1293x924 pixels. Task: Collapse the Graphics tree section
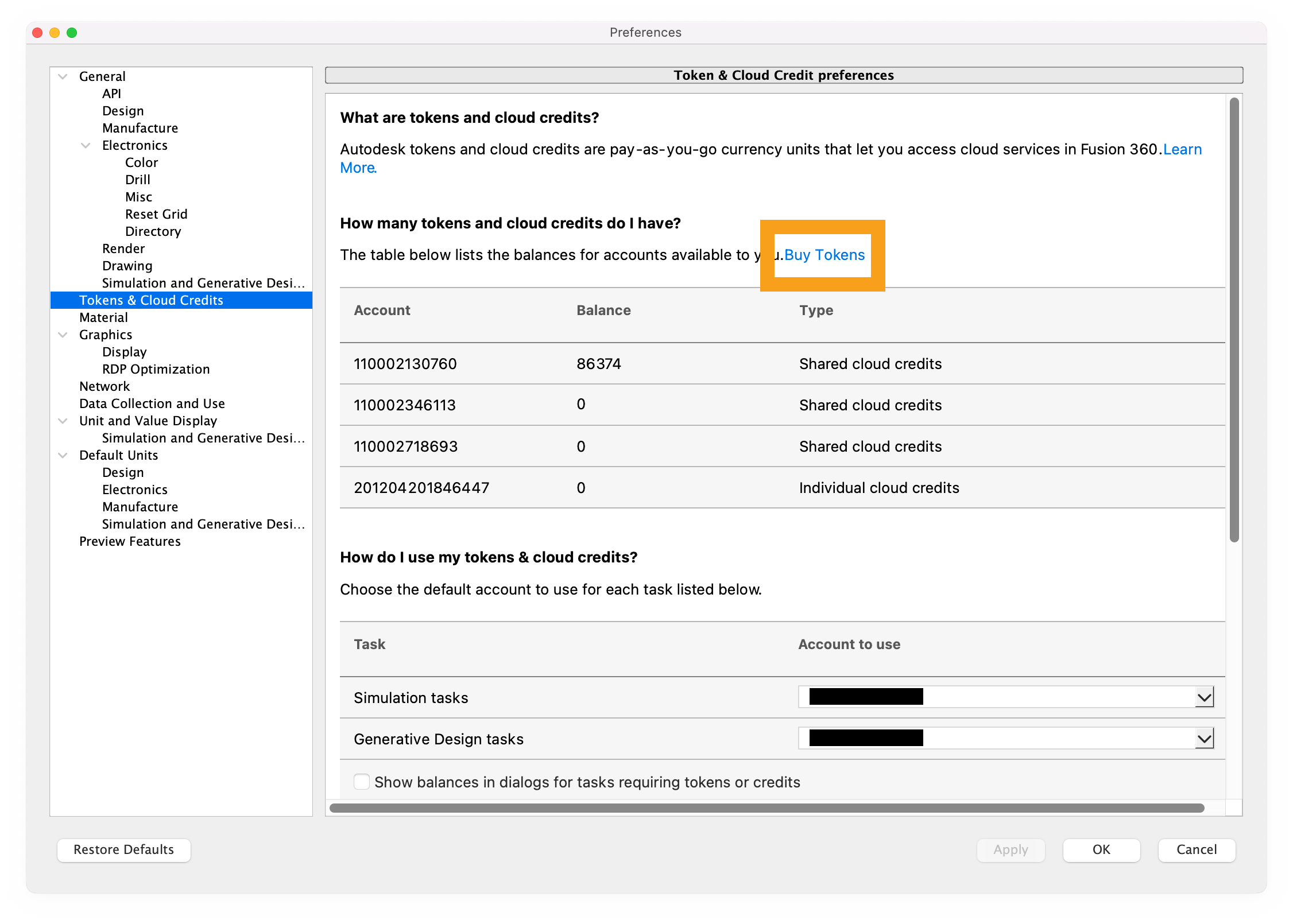pyautogui.click(x=63, y=335)
